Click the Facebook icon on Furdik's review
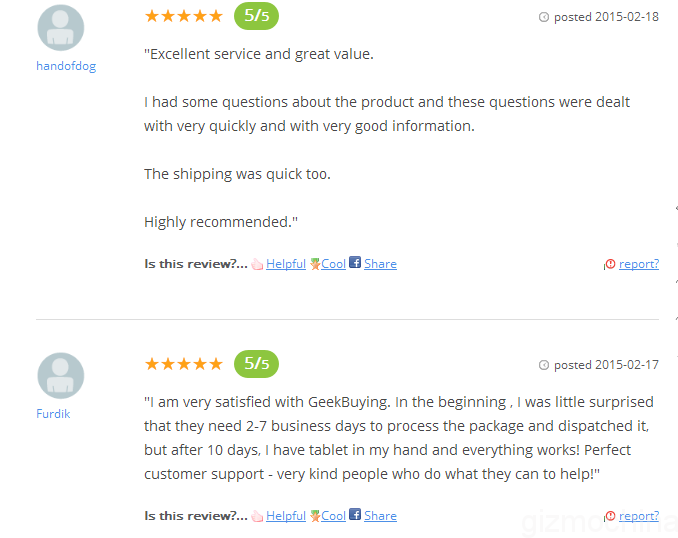 tap(355, 515)
